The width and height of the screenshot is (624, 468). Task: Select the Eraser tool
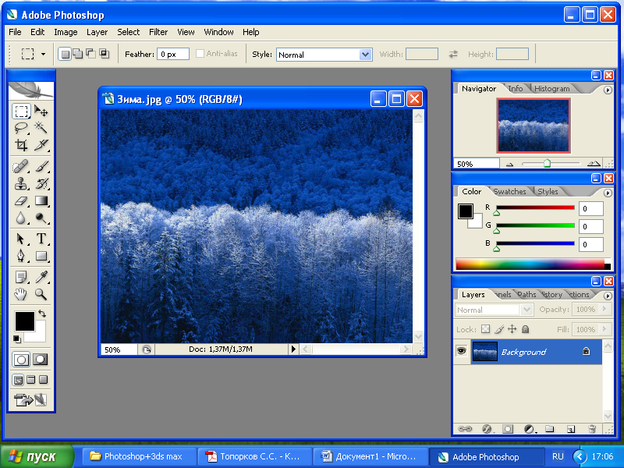pyautogui.click(x=21, y=201)
